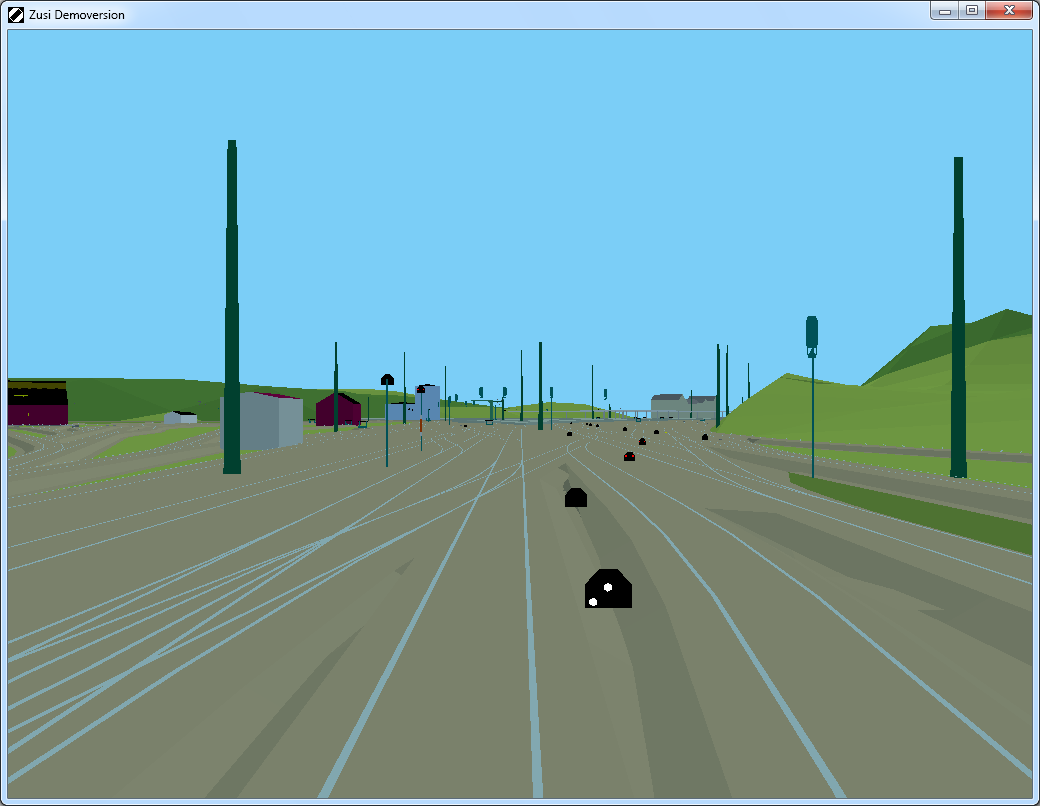Click the Zusi application icon in title bar

coord(16,14)
